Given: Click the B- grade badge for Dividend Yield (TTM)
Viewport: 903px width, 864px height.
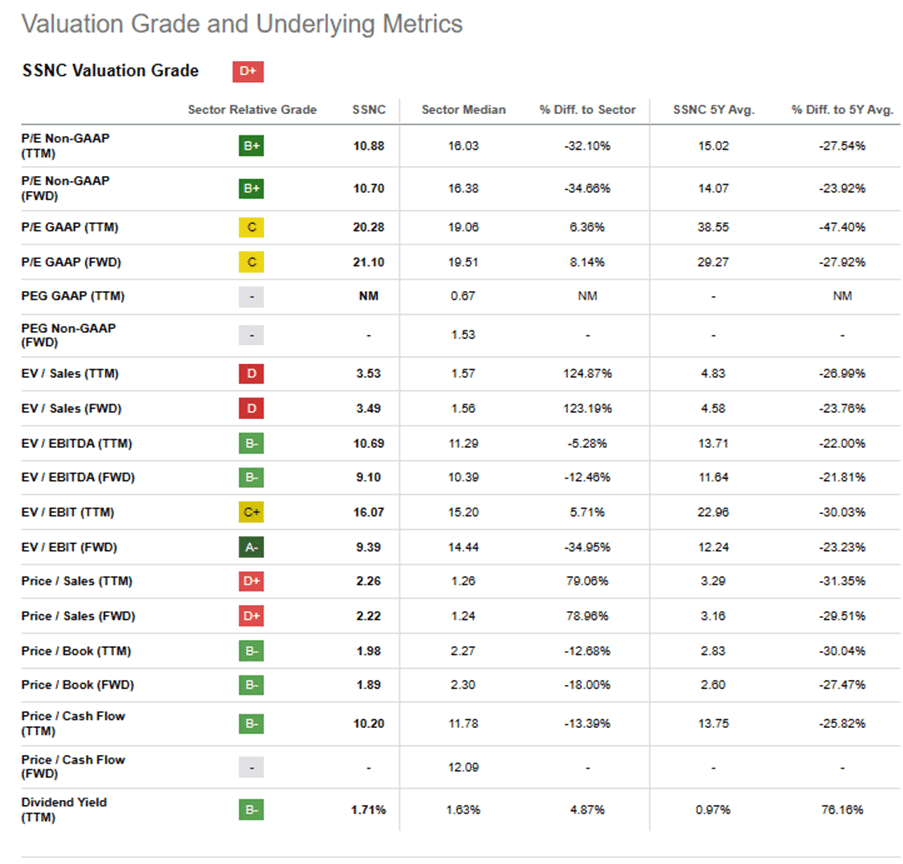Looking at the screenshot, I should click(x=251, y=809).
